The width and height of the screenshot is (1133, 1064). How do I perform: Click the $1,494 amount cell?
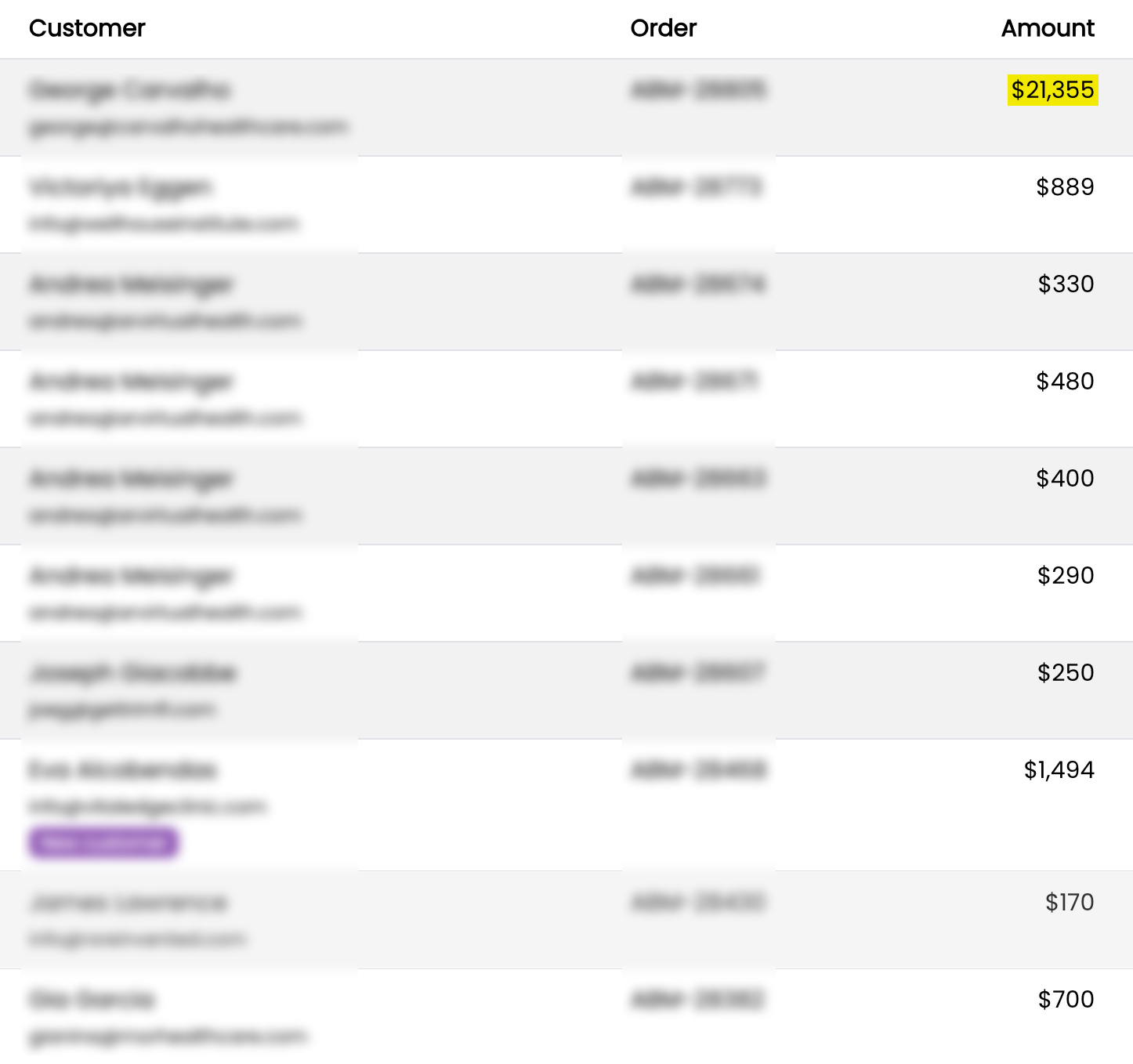[1059, 770]
